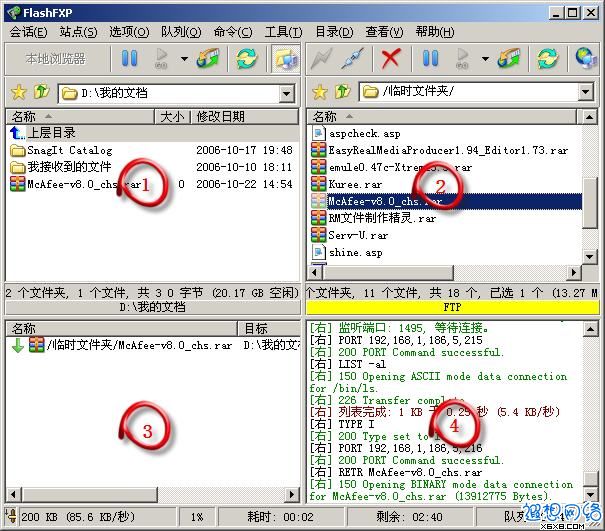Click the yellow FTP status bar
Image resolution: width=605 pixels, height=531 pixels.
coord(453,308)
